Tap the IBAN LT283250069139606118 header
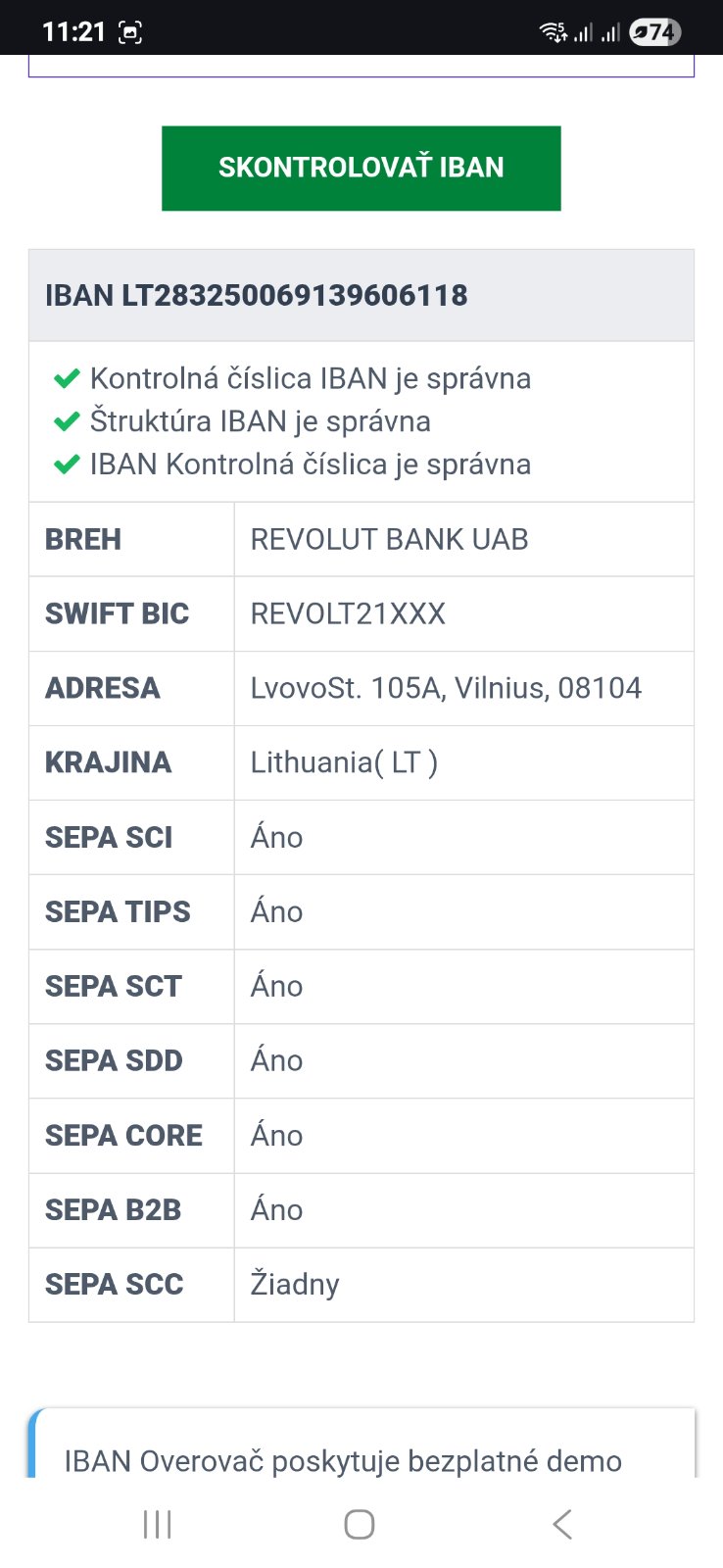 (x=257, y=295)
